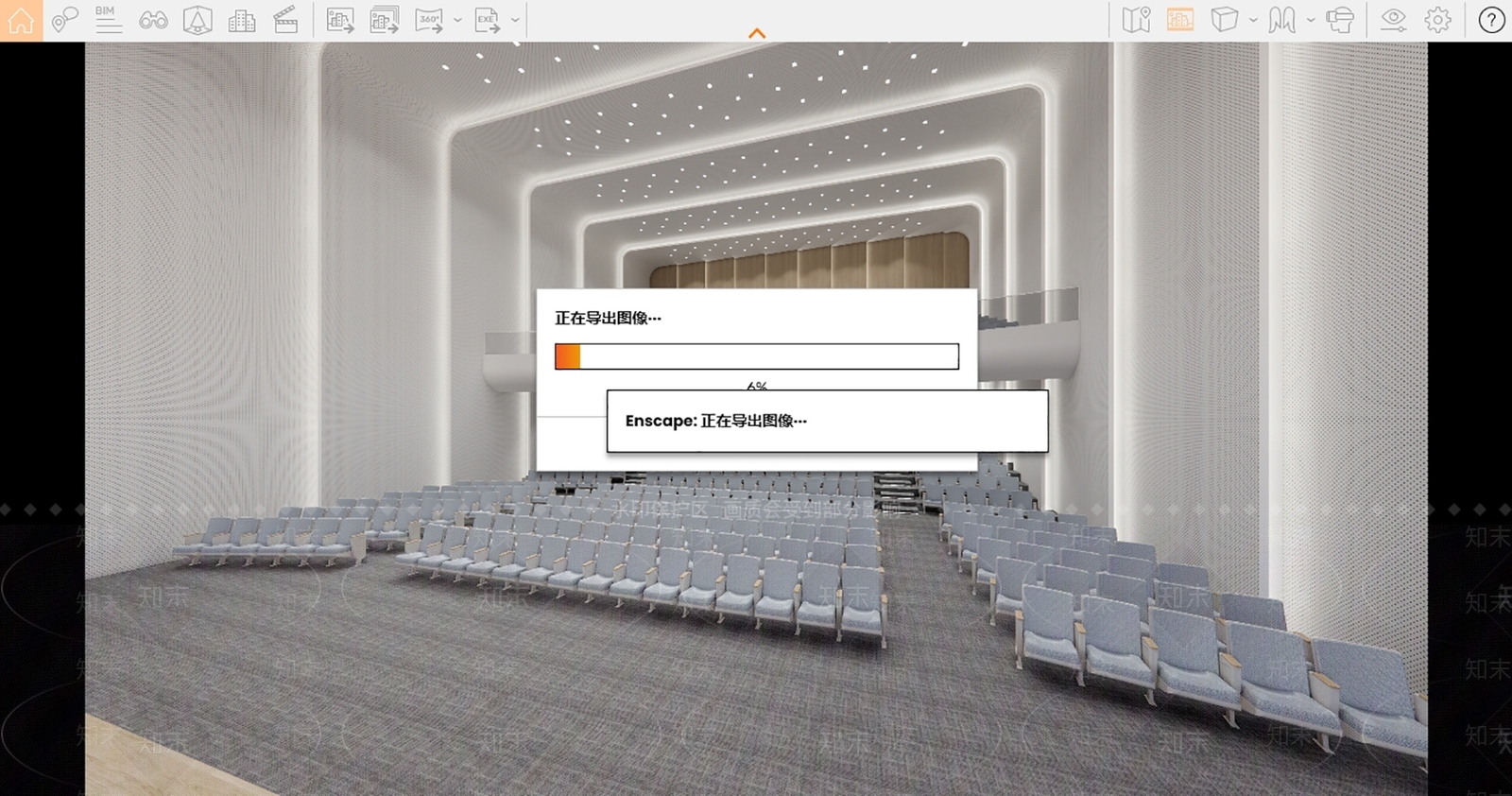The height and width of the screenshot is (796, 1512).
Task: Open the help question mark button
Action: pos(1491,20)
